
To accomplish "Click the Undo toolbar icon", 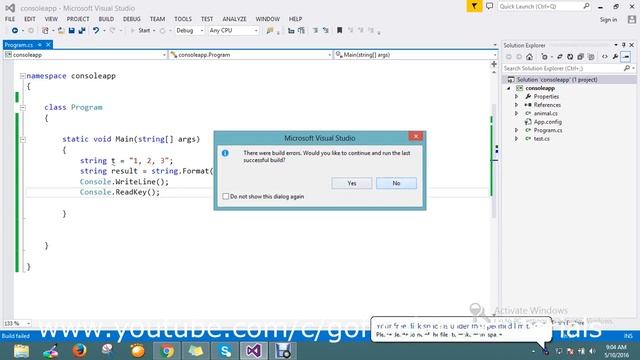I will click(96, 31).
